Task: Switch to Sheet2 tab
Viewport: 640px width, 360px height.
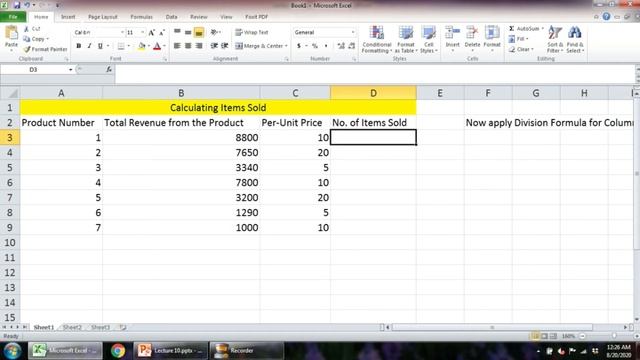Action: coord(72,327)
